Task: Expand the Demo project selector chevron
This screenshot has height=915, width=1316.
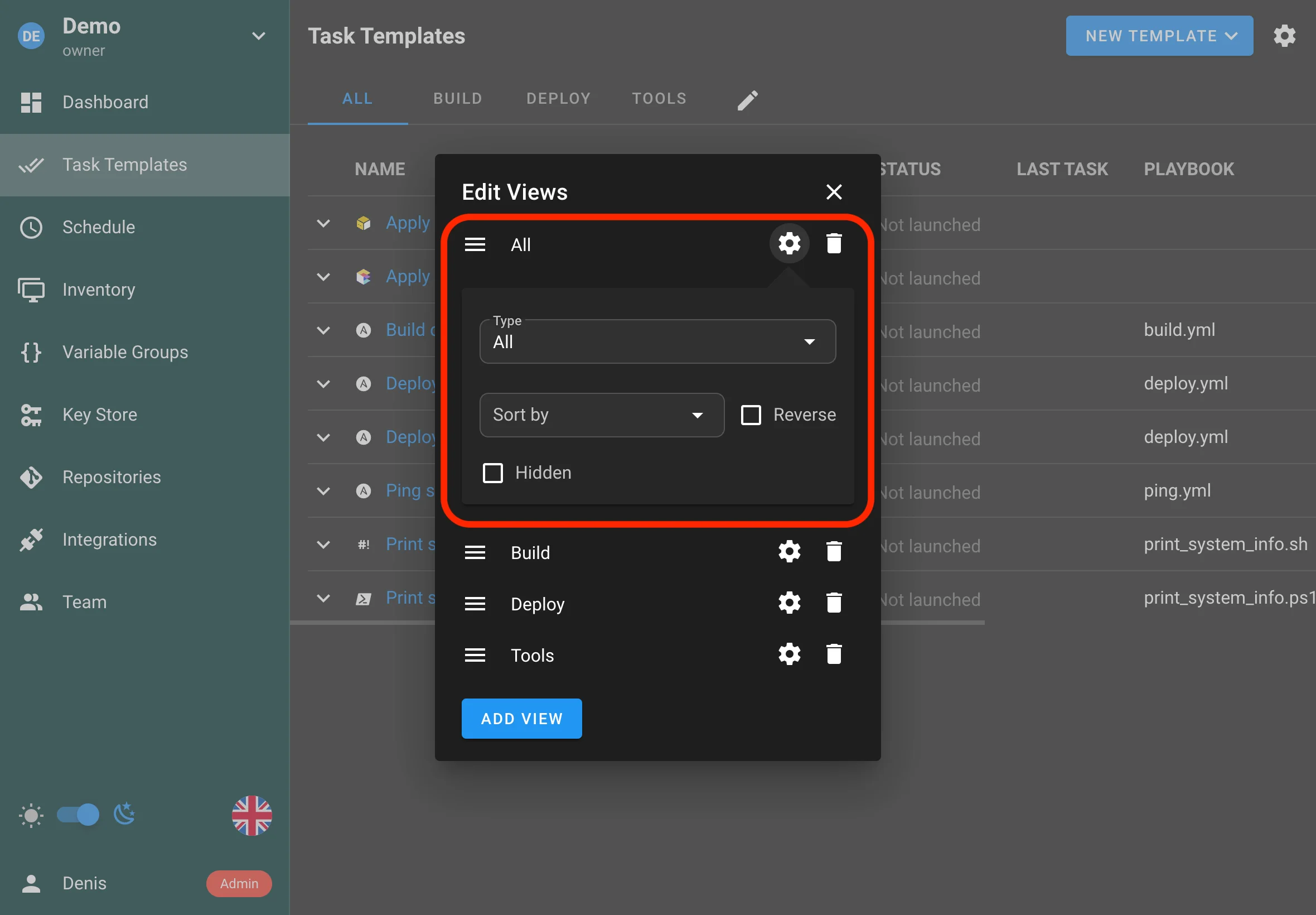Action: tap(258, 36)
